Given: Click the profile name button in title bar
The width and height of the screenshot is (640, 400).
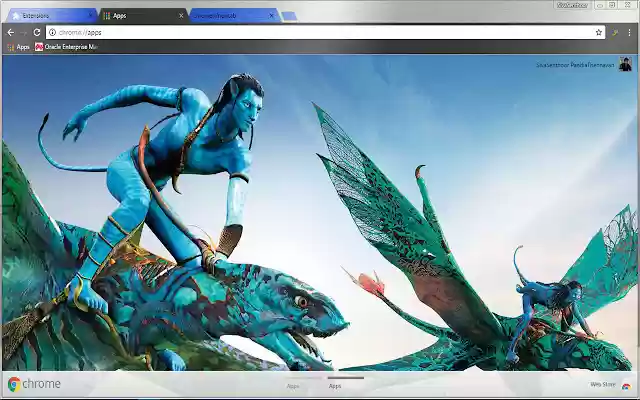Looking at the screenshot, I should (572, 5).
